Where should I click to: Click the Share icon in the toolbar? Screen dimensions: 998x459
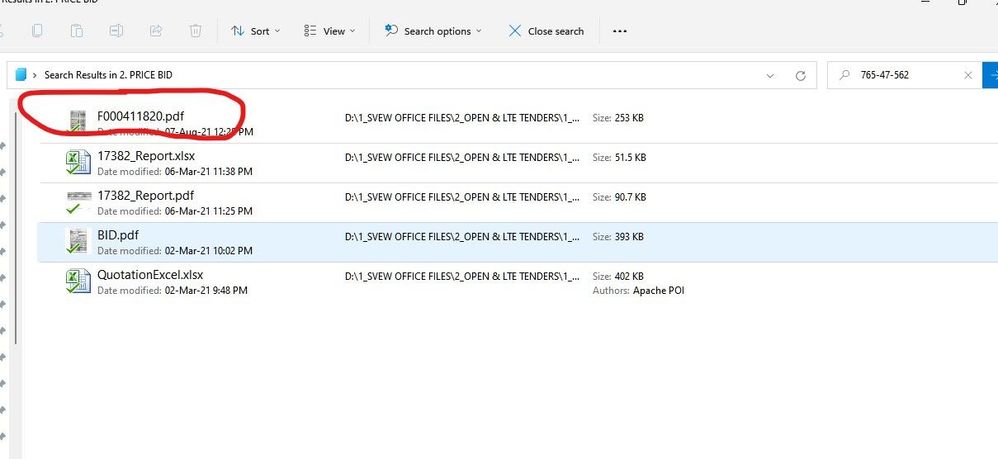click(156, 31)
